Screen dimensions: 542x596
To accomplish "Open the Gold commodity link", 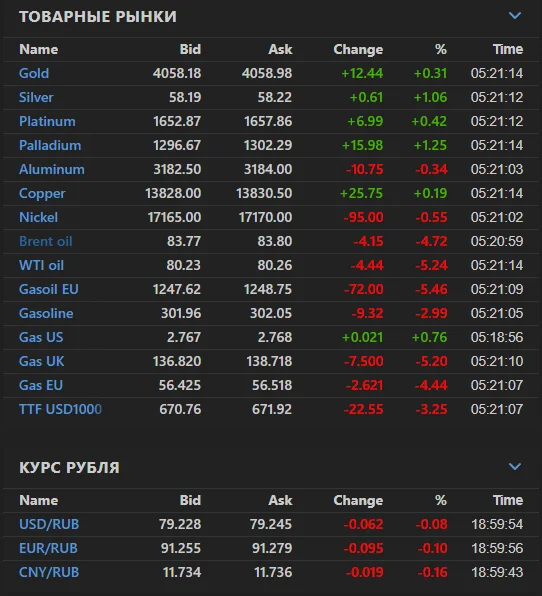I will [34, 73].
